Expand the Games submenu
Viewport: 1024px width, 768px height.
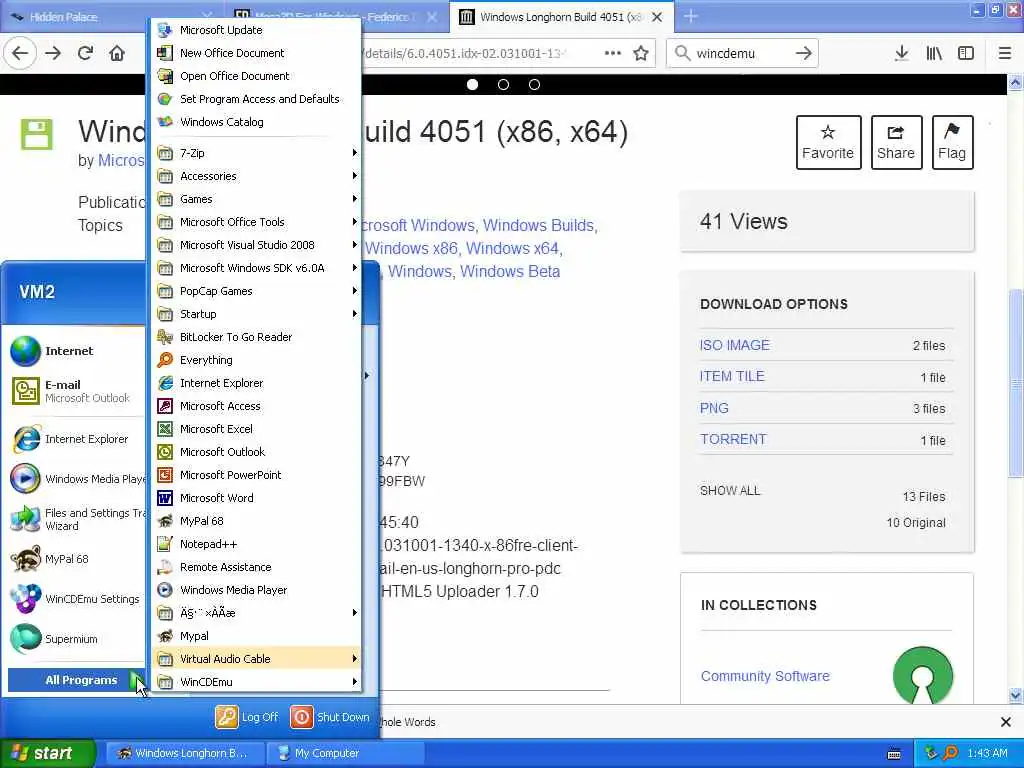tap(256, 199)
